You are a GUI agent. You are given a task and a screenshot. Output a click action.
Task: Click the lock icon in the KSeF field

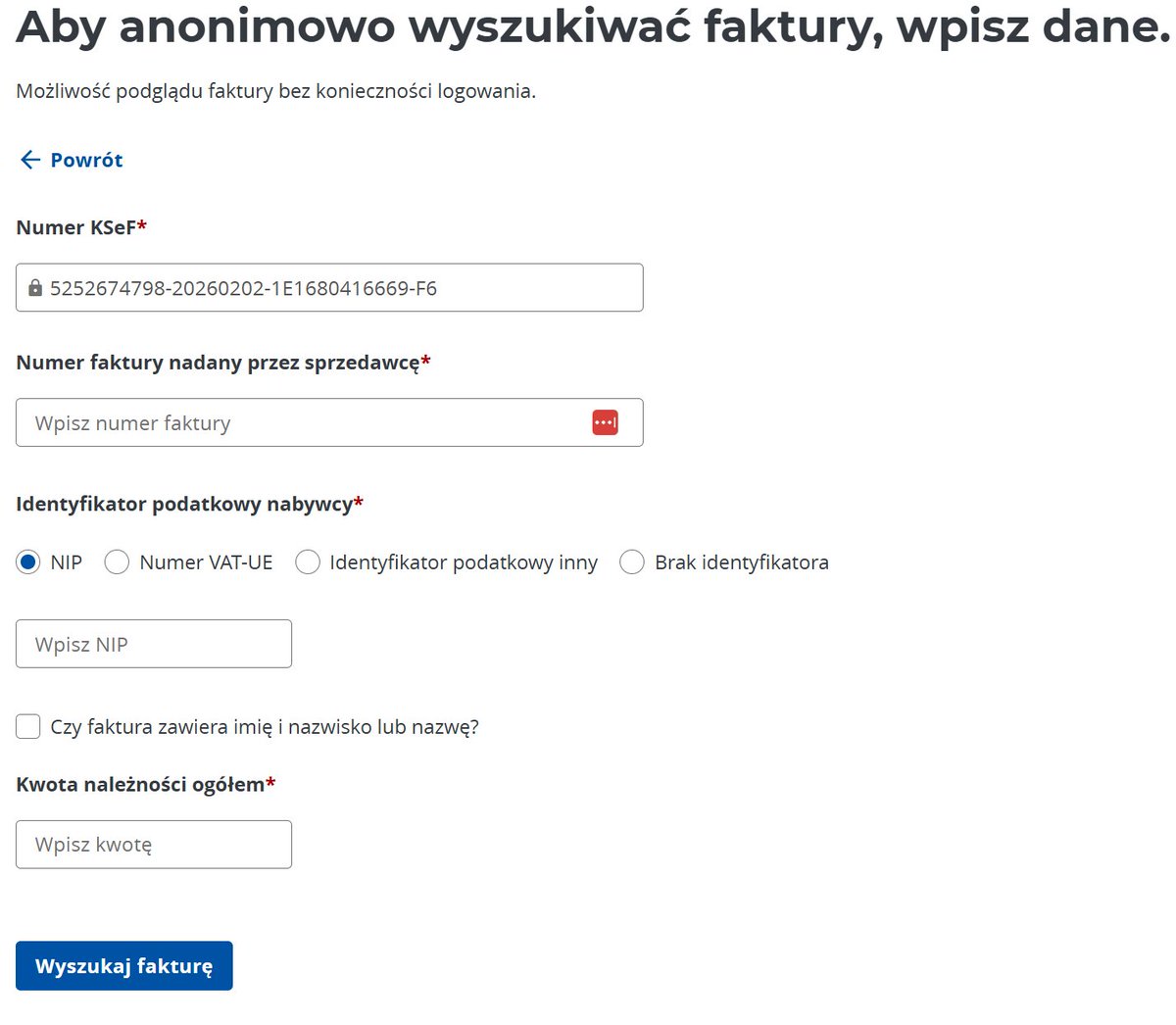tap(35, 287)
